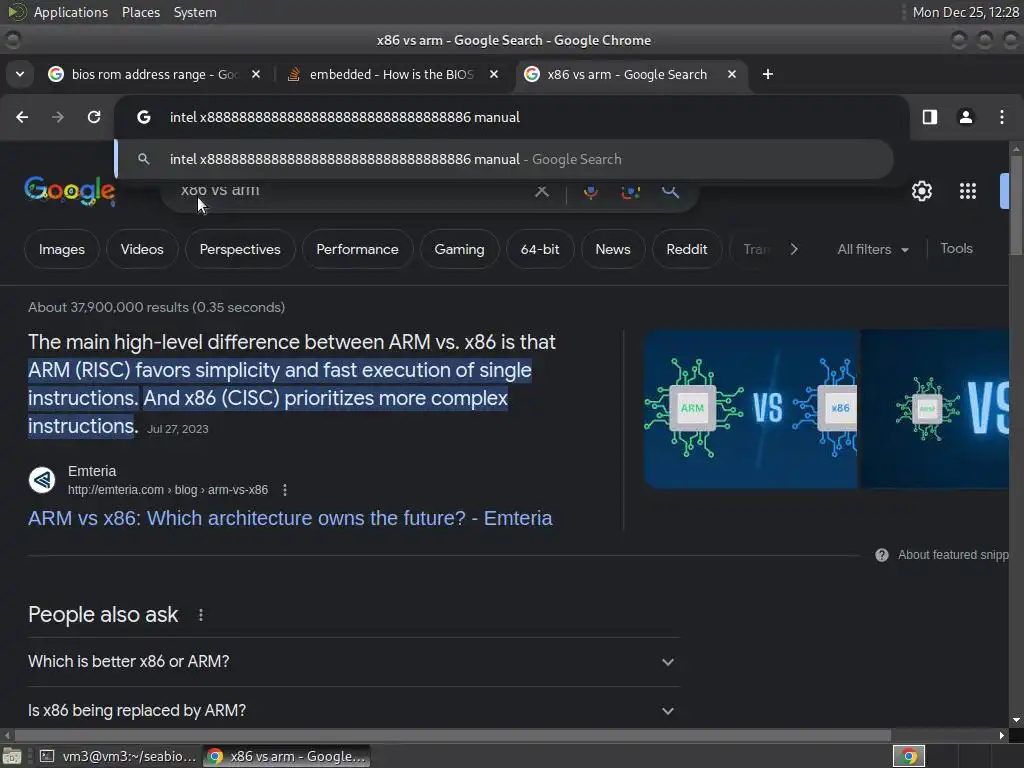Expand 'Which is better x86 or ARM?'
This screenshot has width=1024, height=768.
pyautogui.click(x=354, y=662)
